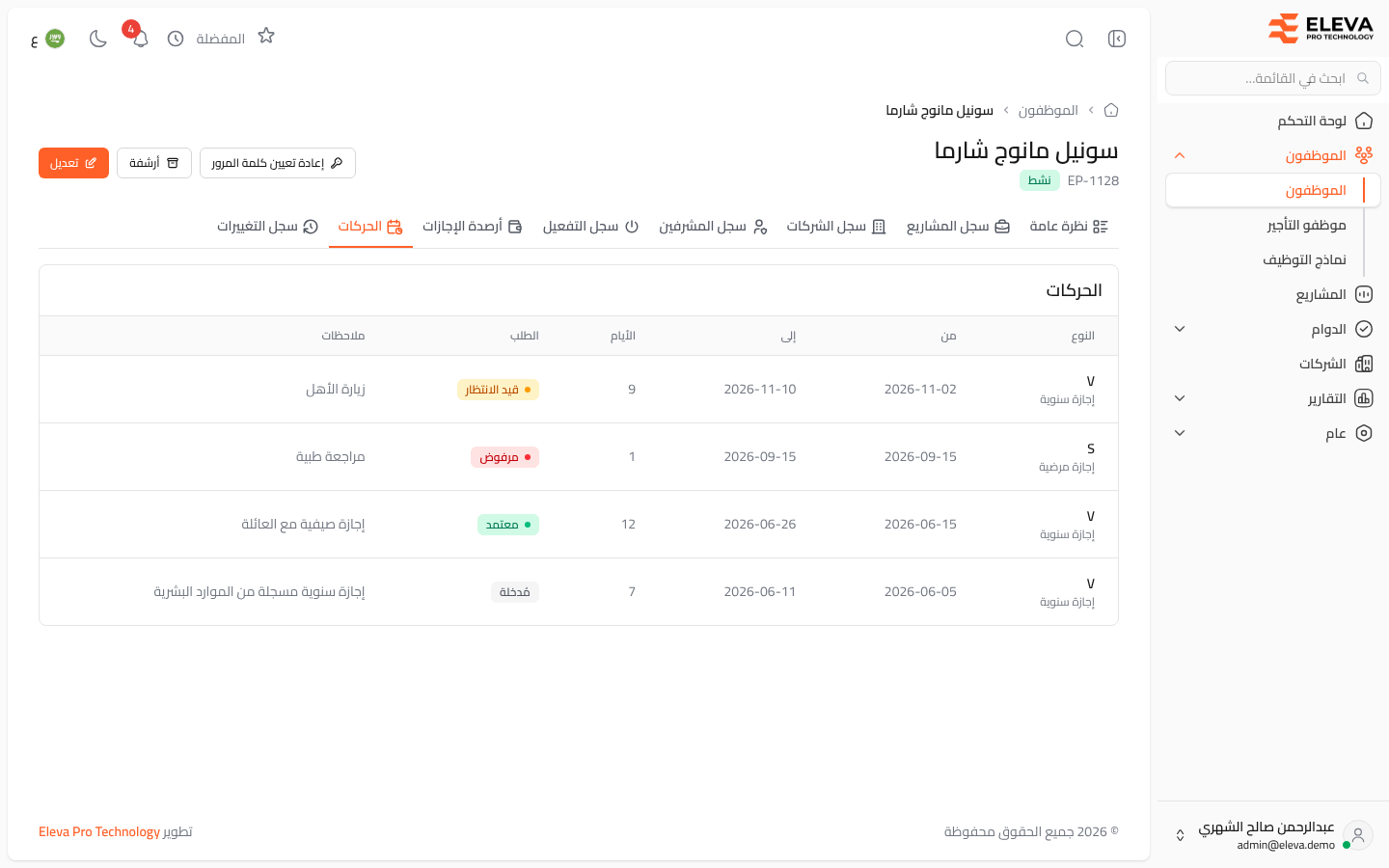Click the قيد الانتظار status badge
The width and height of the screenshot is (1389, 868).
point(498,390)
